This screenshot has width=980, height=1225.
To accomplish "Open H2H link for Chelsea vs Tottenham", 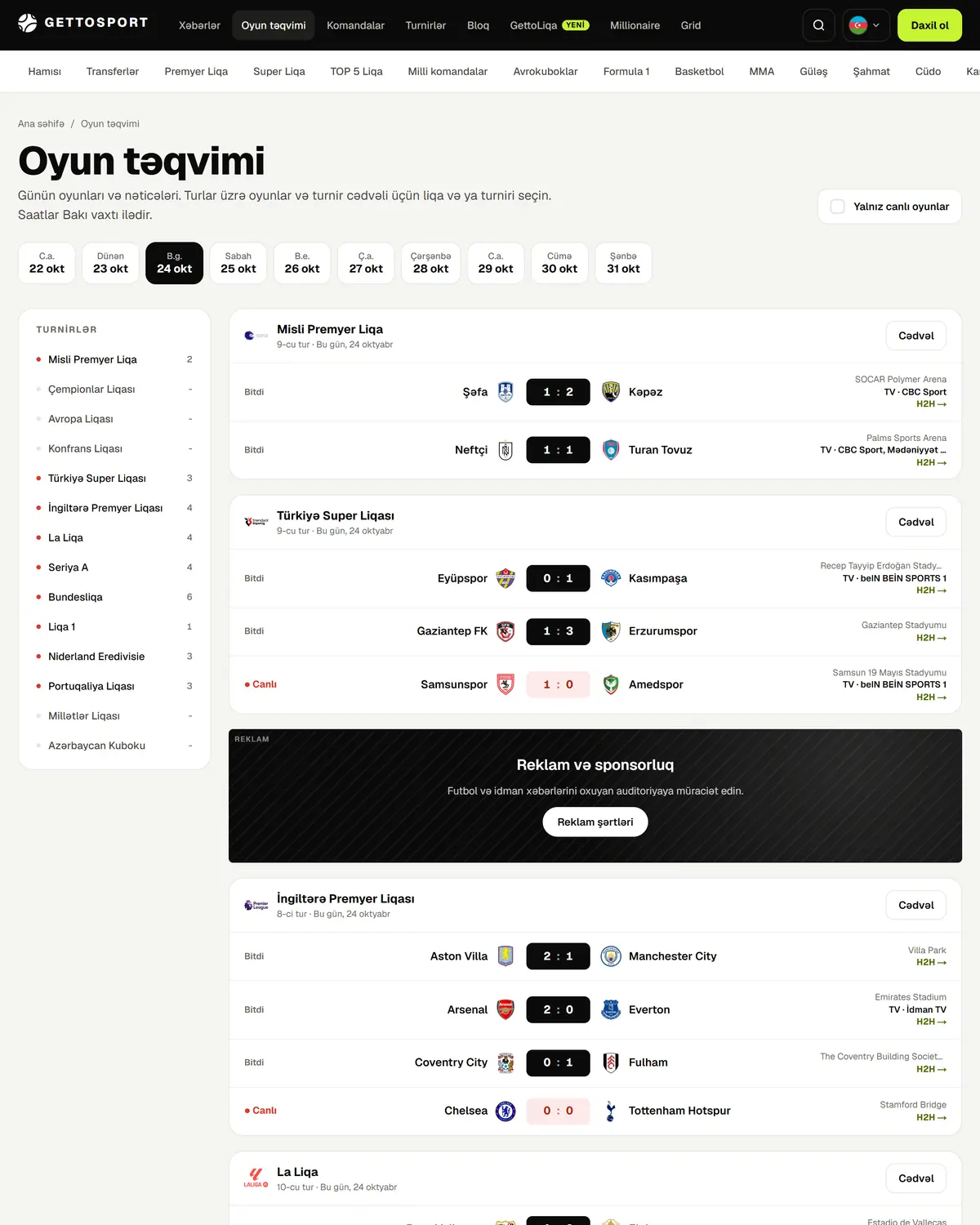I will coord(931,1117).
